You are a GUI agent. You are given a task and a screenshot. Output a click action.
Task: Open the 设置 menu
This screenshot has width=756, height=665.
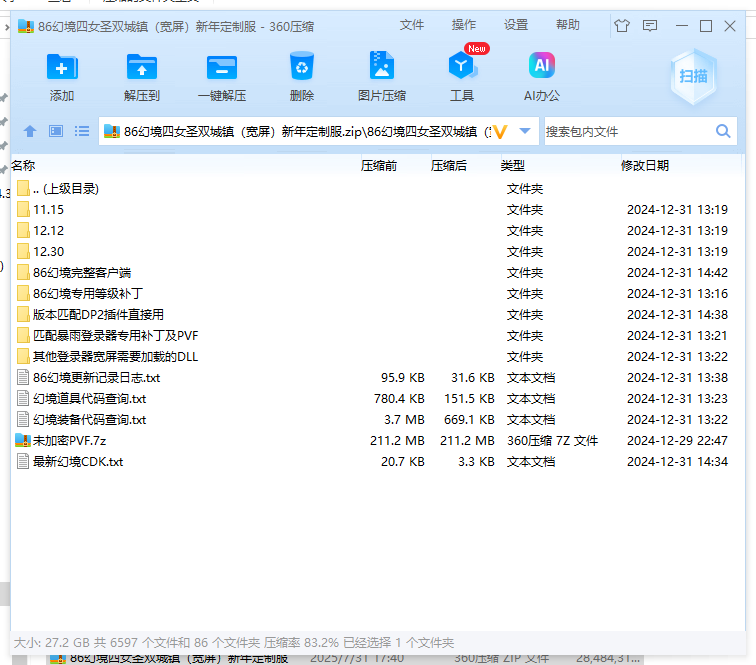tap(516, 25)
